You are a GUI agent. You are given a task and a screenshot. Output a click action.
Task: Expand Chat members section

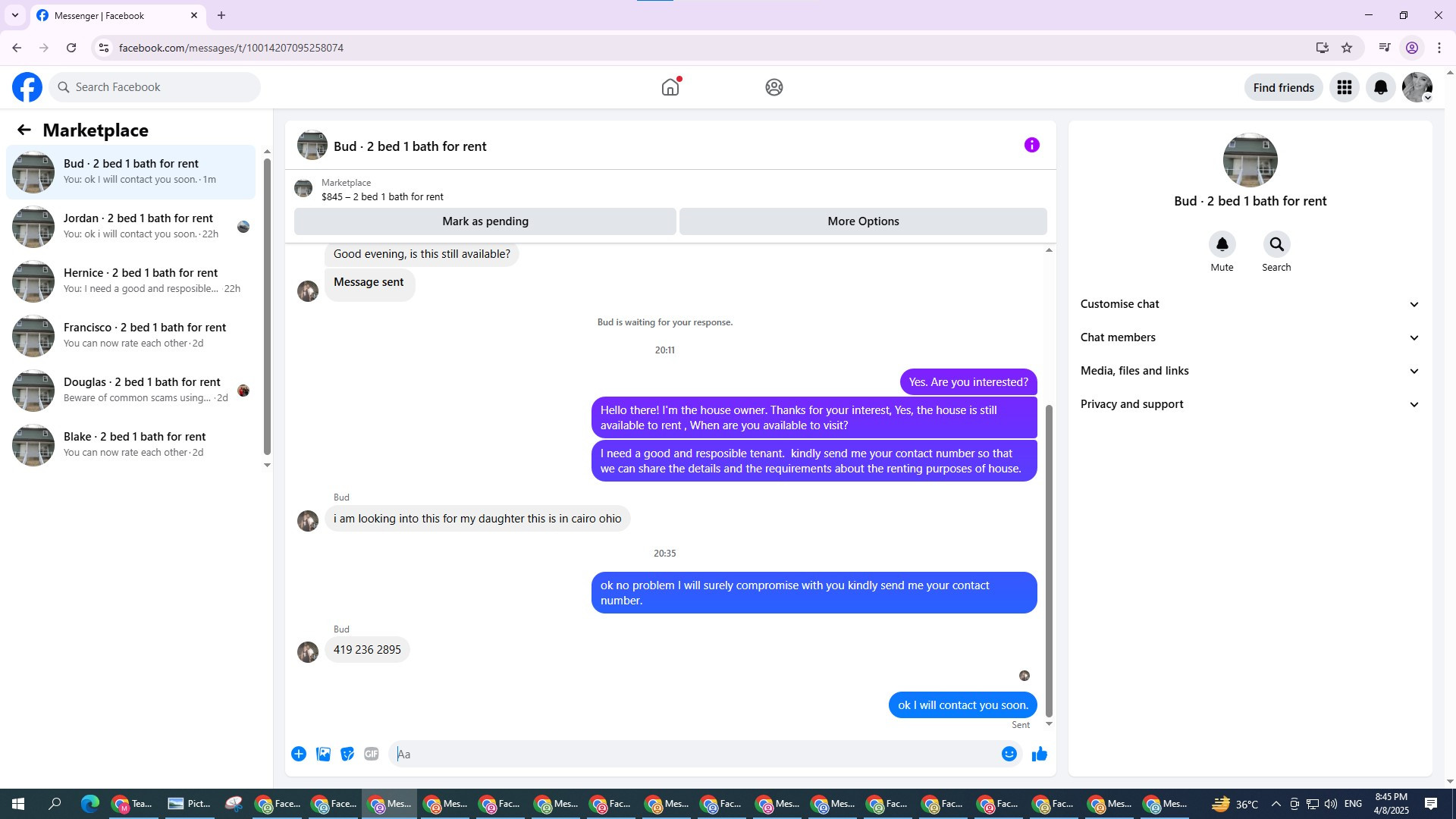pyautogui.click(x=1249, y=337)
